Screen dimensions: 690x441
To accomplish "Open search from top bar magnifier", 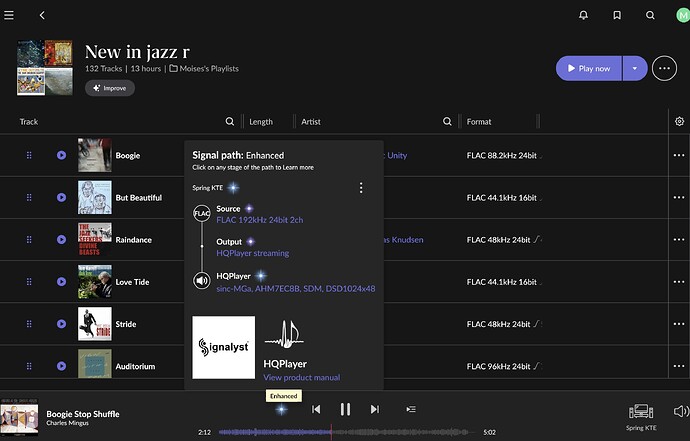I will 650,15.
